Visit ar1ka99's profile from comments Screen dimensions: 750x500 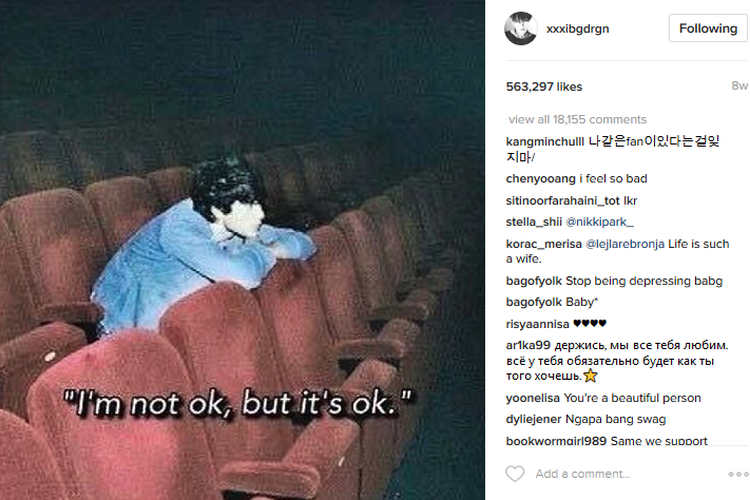[528, 345]
